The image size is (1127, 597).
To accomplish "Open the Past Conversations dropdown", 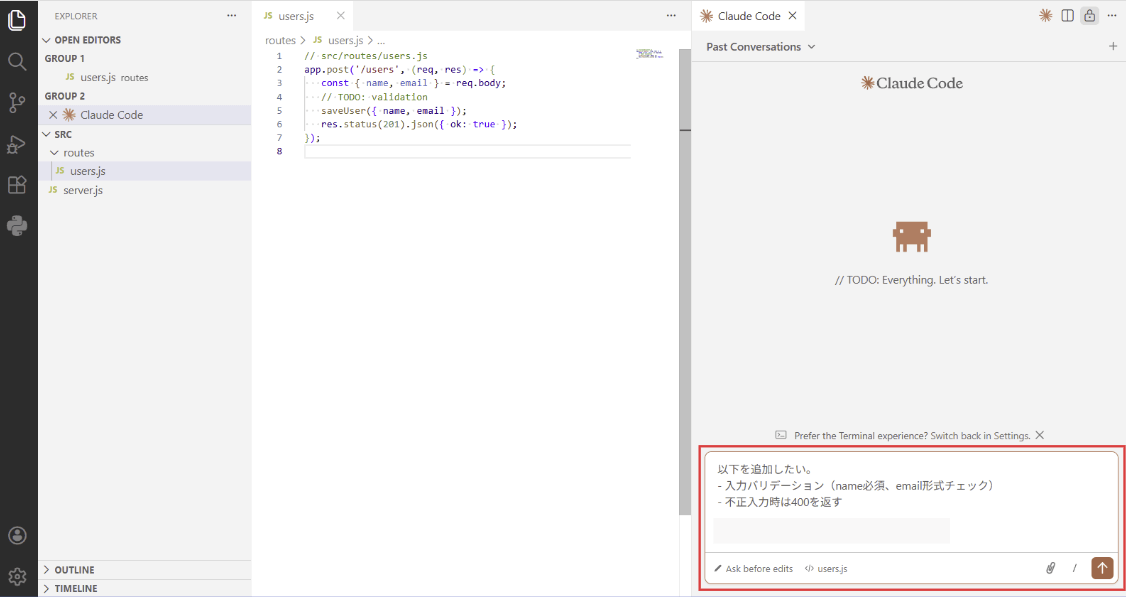I will tap(760, 47).
